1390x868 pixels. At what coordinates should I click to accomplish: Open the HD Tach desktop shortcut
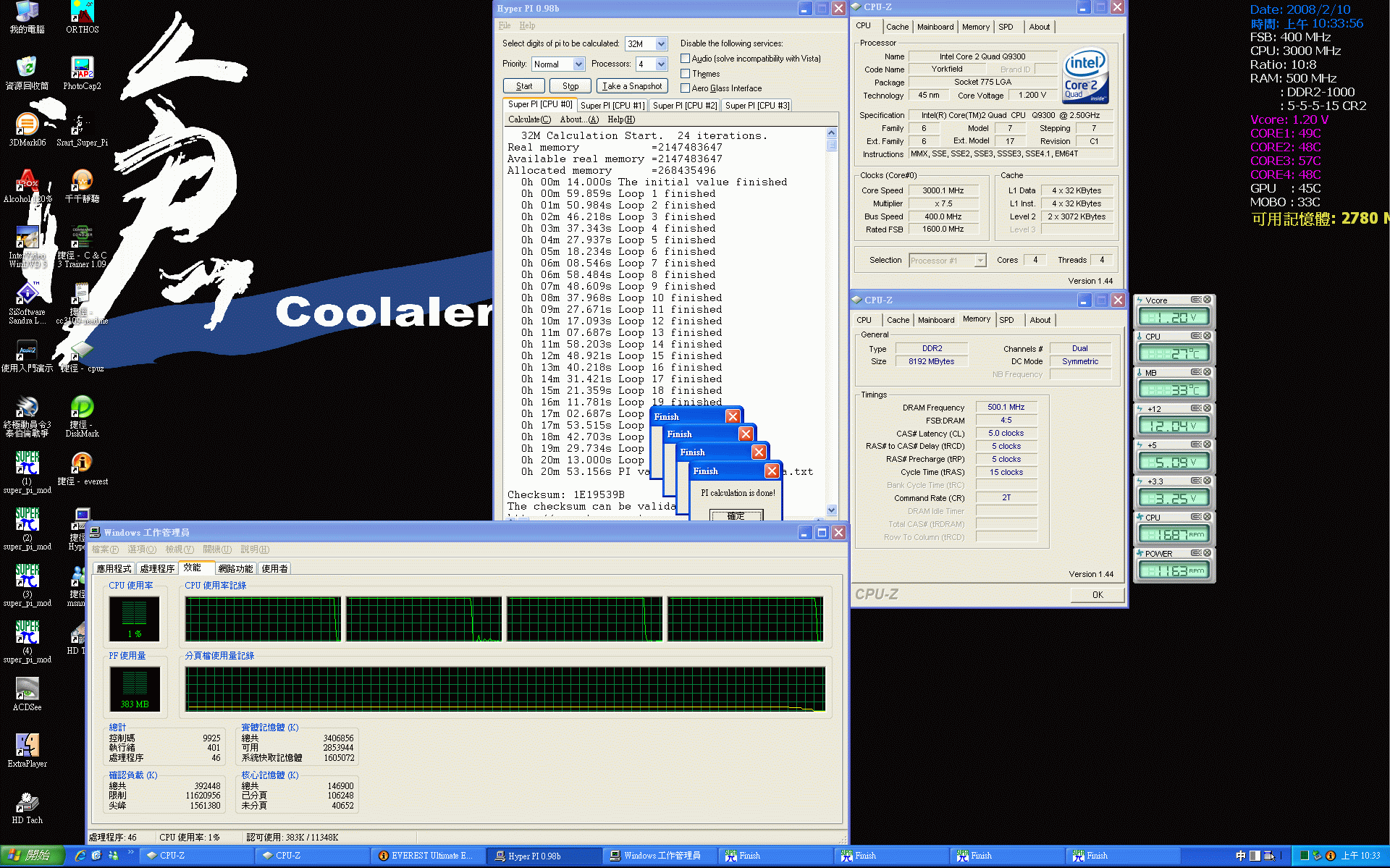tap(27, 803)
